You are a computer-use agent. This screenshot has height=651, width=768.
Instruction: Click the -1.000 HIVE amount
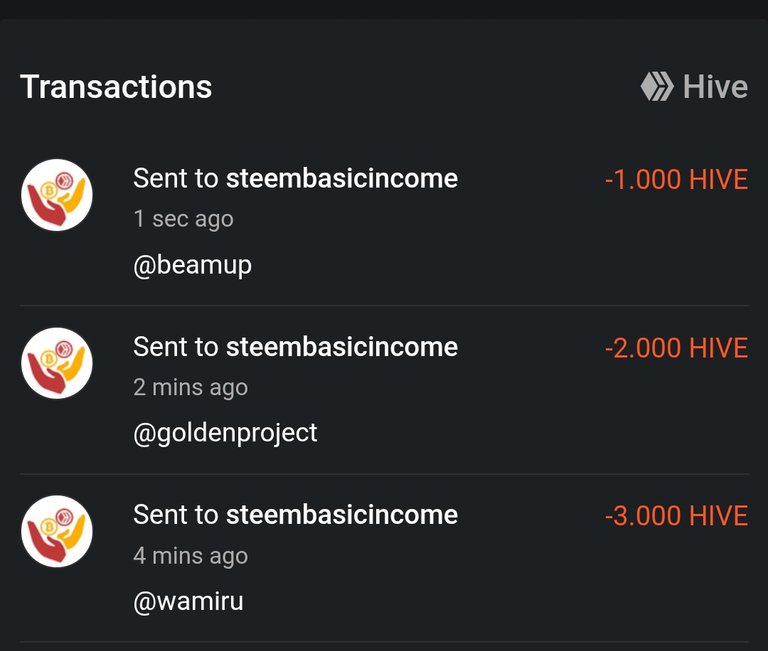(676, 179)
